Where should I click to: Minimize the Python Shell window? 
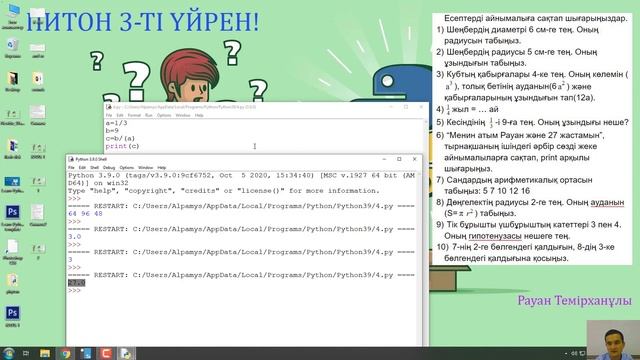pos(384,159)
